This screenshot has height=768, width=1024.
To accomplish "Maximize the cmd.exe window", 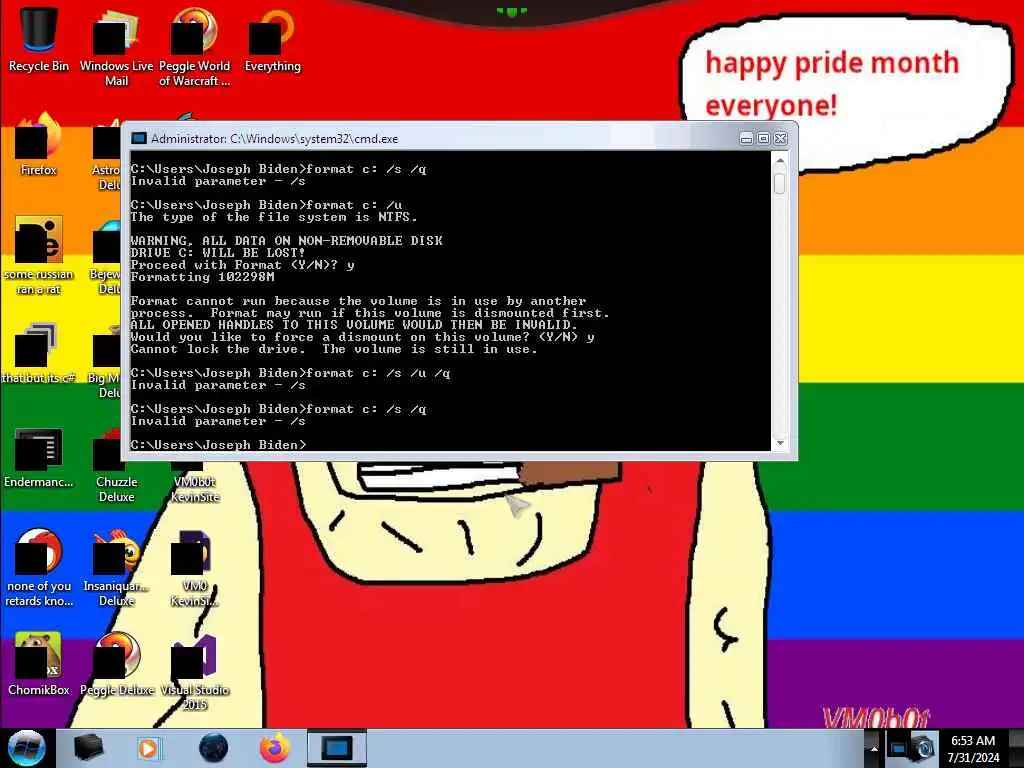I will coord(763,138).
